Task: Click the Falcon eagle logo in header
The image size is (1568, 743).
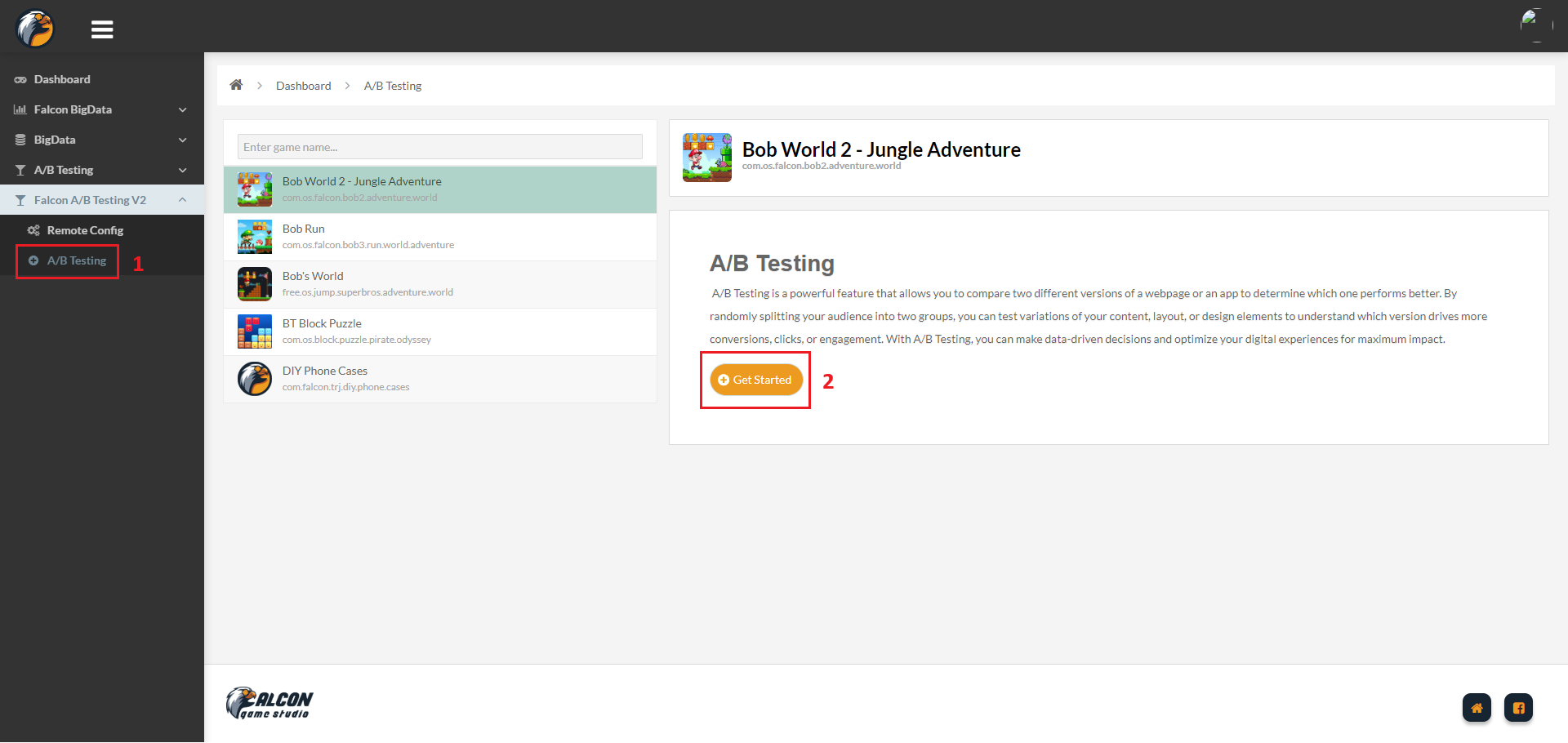Action: coord(34,29)
